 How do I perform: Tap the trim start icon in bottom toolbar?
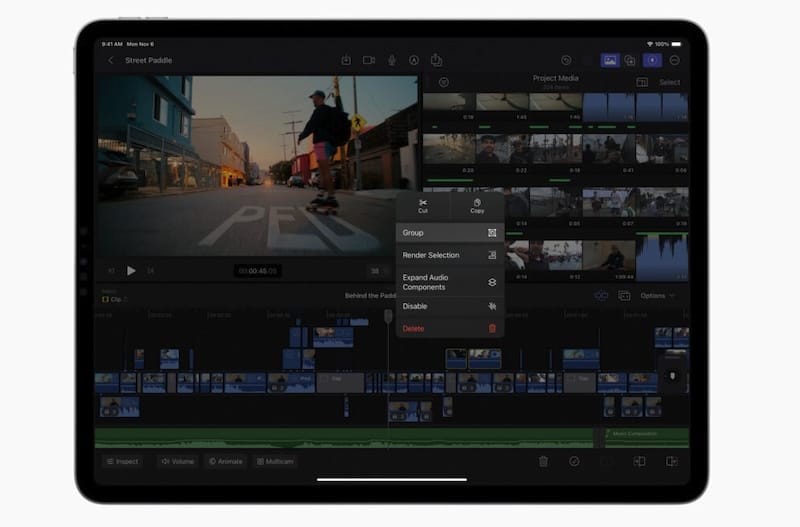tap(639, 461)
